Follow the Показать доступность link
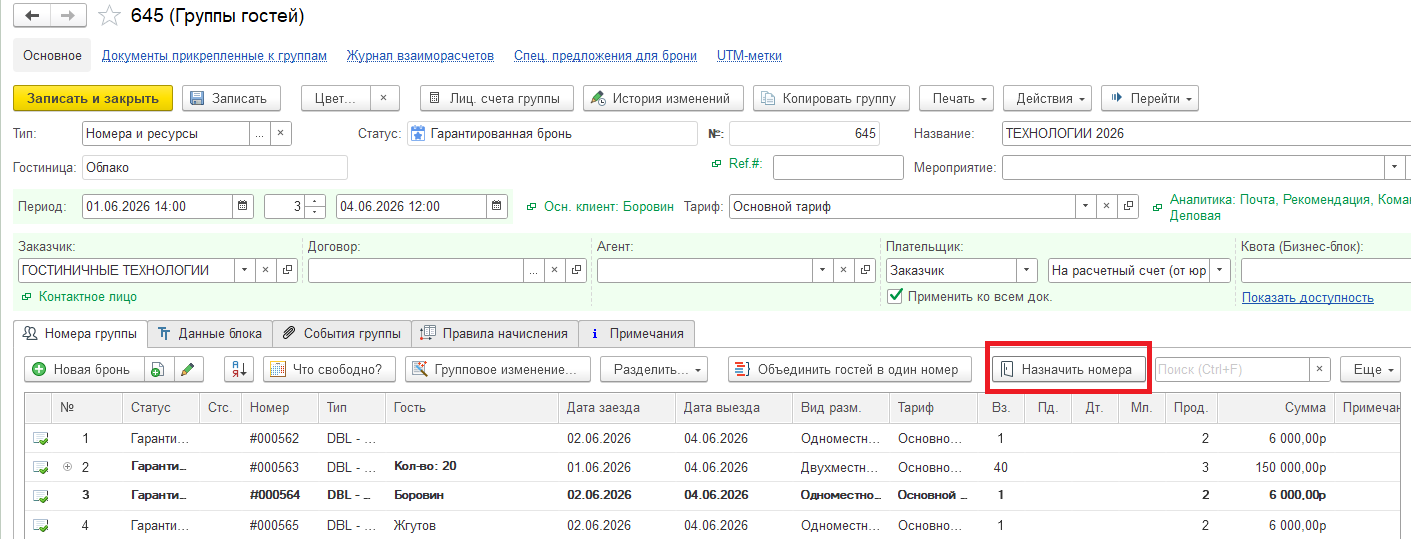The height and width of the screenshot is (539, 1411). coord(1307,297)
